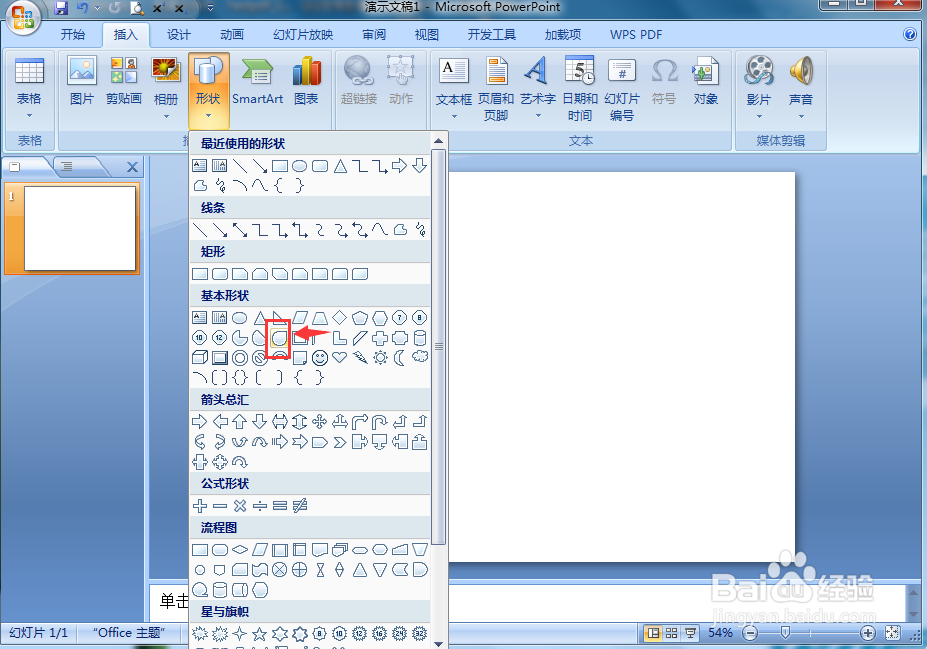Select the heart shape in basic shapes
This screenshot has width=927, height=649.
(x=339, y=357)
